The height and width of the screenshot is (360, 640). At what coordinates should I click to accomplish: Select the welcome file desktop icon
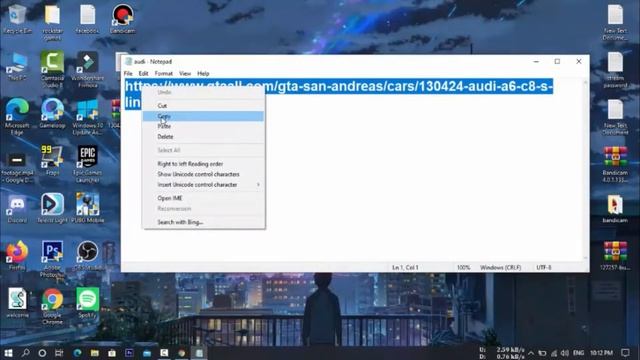[x=17, y=303]
